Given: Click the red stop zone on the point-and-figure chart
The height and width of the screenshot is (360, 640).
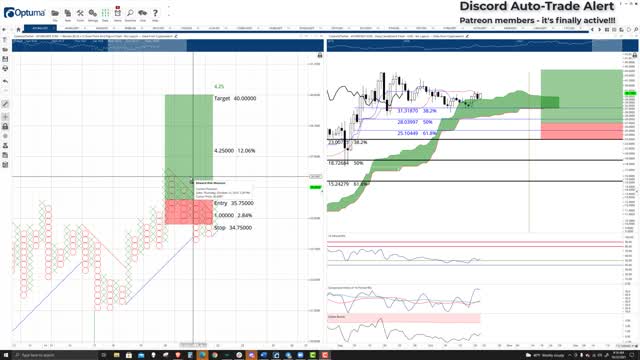Looking at the screenshot, I should 189,212.
